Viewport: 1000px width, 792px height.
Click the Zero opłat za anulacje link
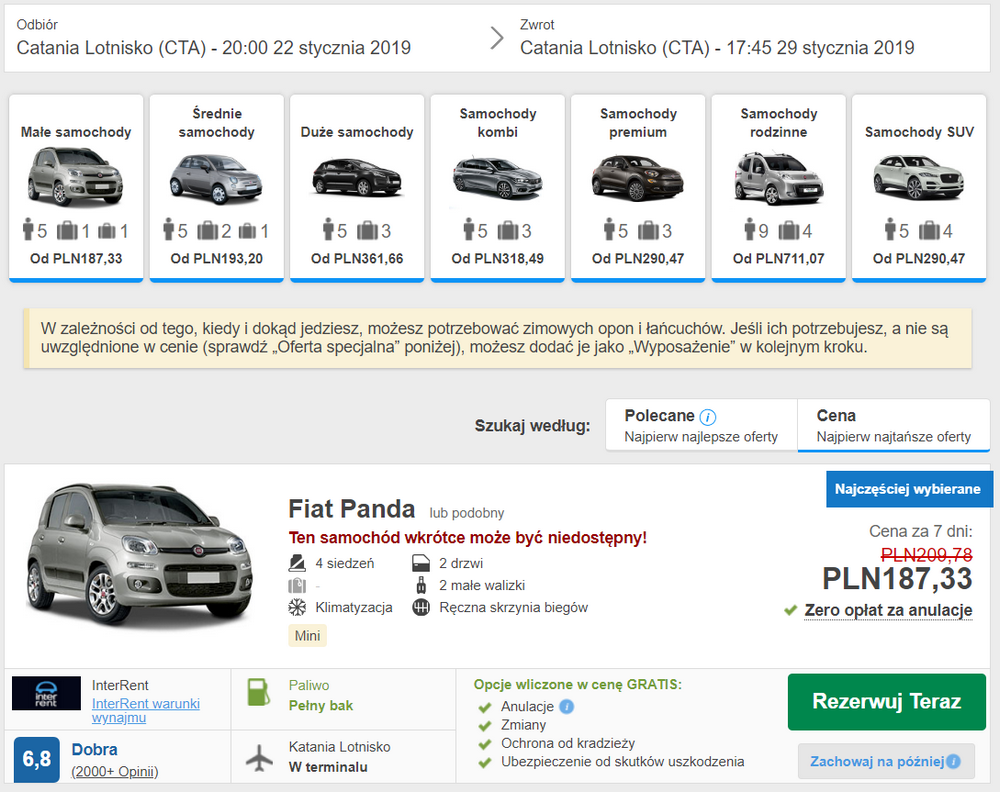click(x=888, y=610)
